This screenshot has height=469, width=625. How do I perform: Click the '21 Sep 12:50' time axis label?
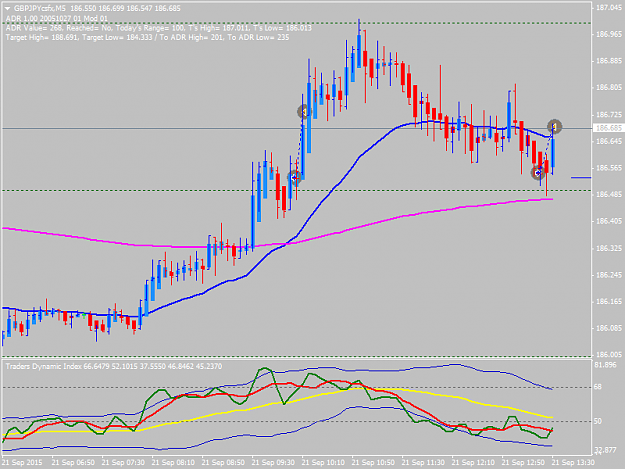click(523, 463)
